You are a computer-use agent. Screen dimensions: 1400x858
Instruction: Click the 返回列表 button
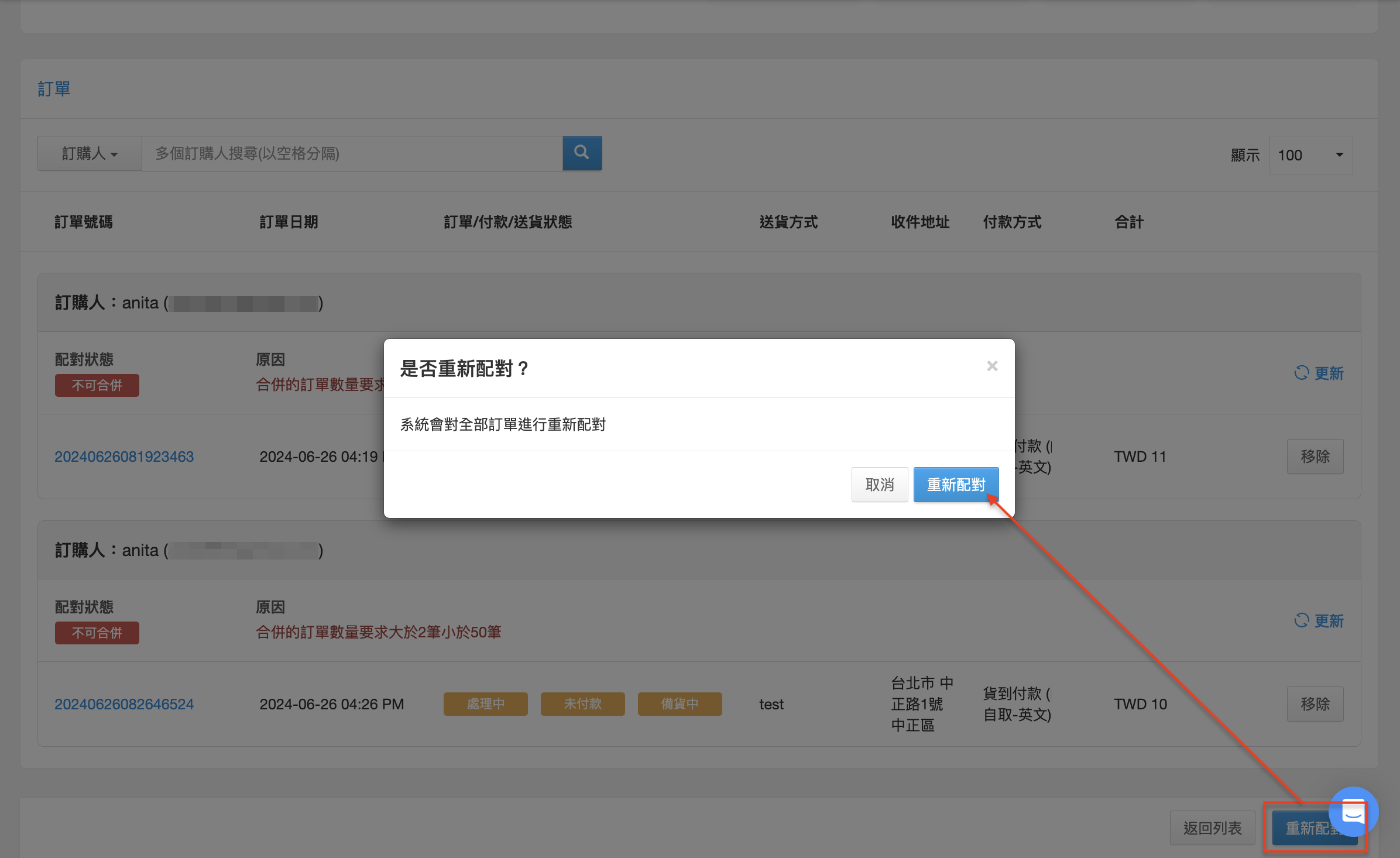(1212, 828)
